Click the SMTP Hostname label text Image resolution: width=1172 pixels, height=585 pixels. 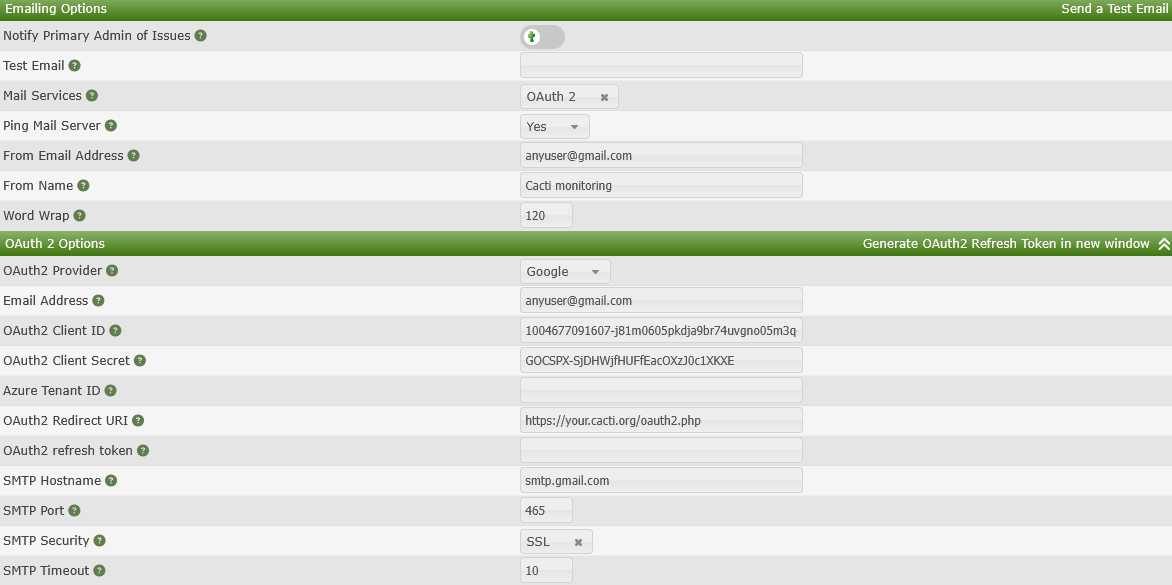(x=52, y=480)
